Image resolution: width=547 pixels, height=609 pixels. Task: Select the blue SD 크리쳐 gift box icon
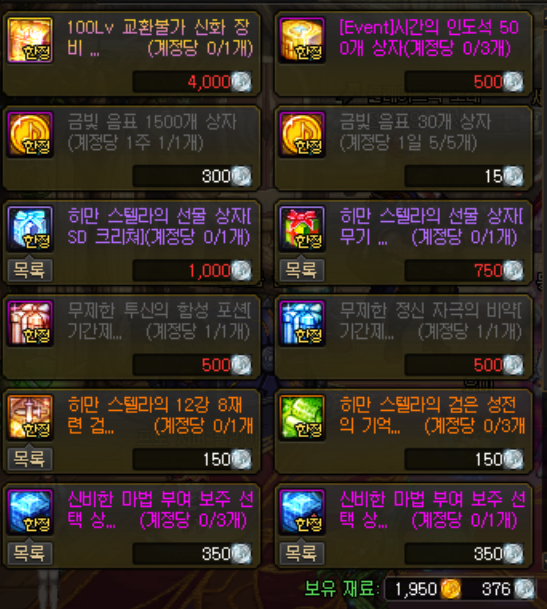click(x=30, y=229)
